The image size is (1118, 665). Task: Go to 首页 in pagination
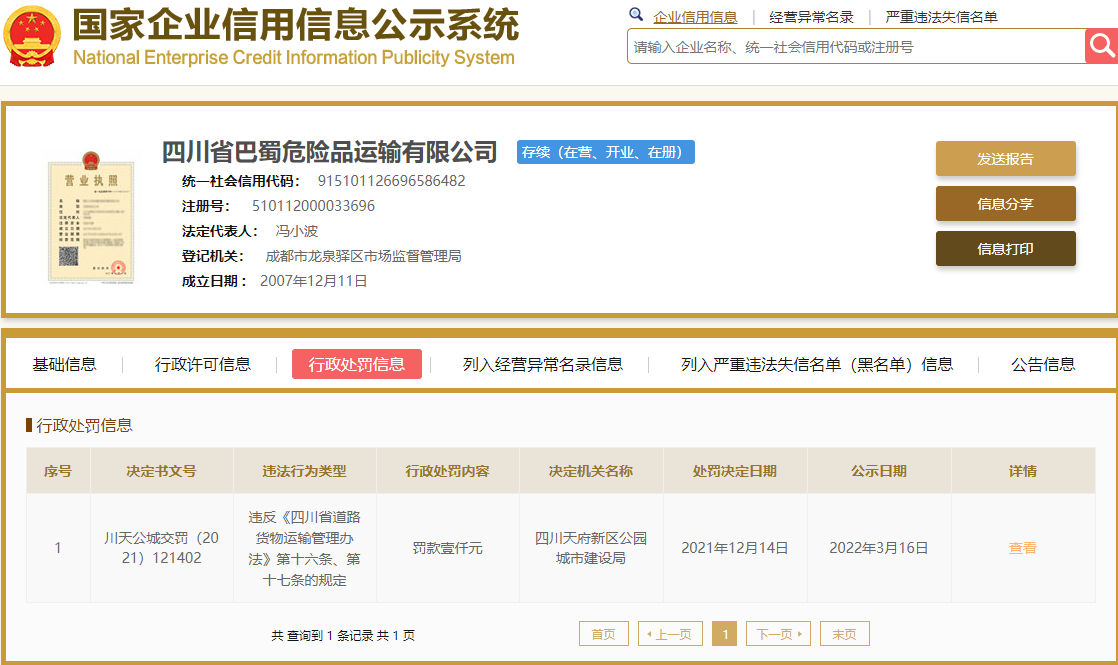[603, 634]
